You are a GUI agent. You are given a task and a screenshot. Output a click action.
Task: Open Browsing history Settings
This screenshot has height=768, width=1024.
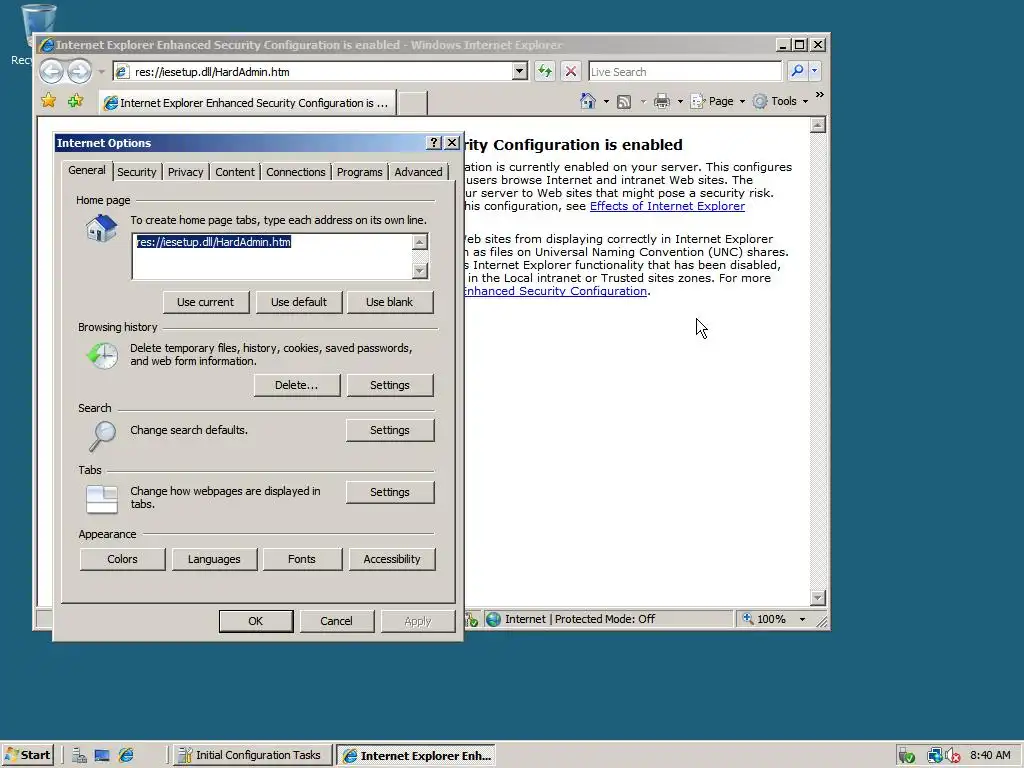pyautogui.click(x=390, y=385)
